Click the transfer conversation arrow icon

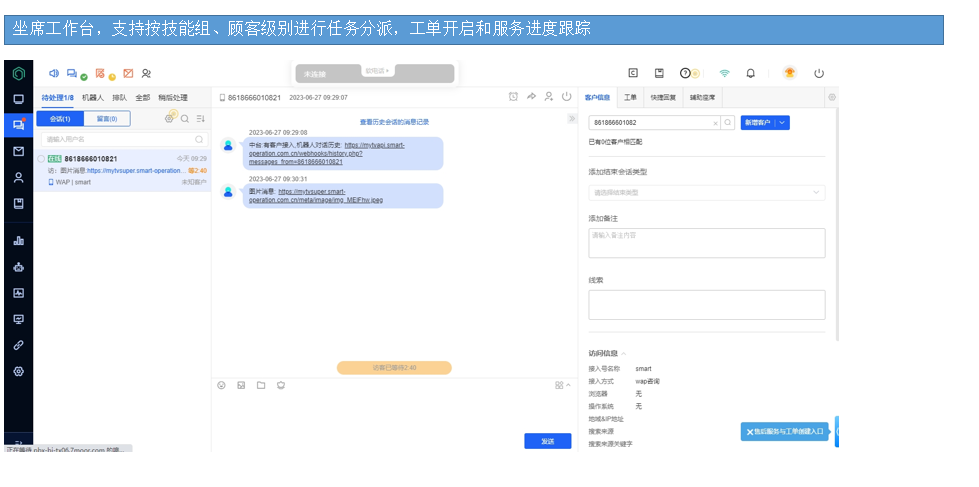click(531, 97)
